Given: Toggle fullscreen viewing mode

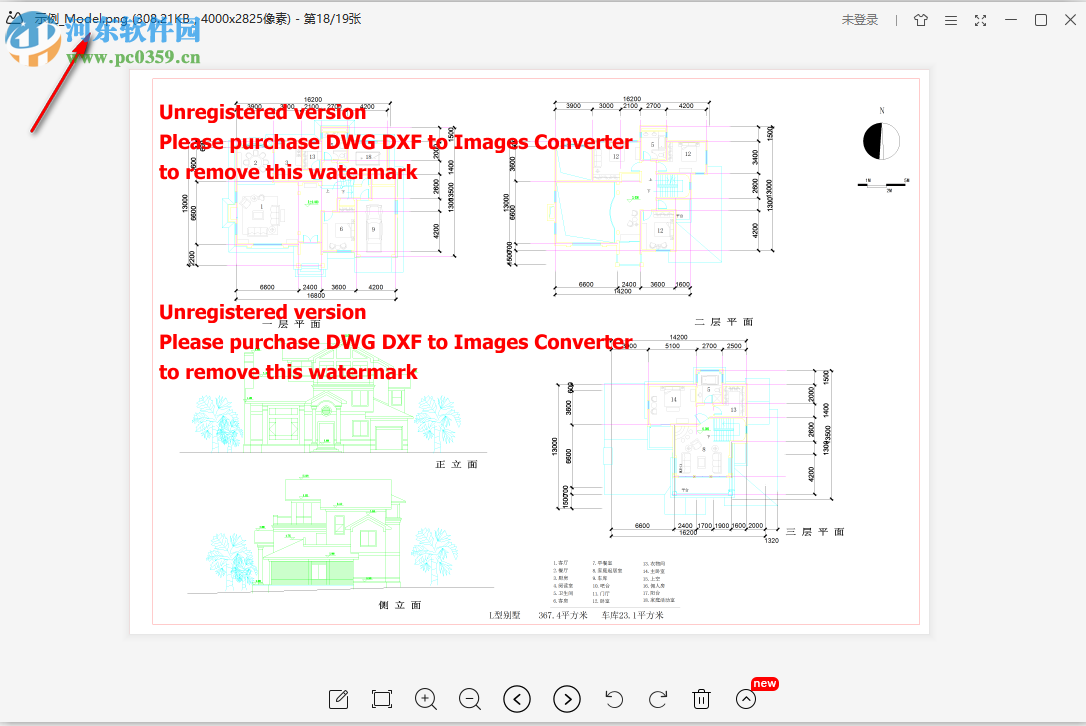Looking at the screenshot, I should tap(980, 19).
